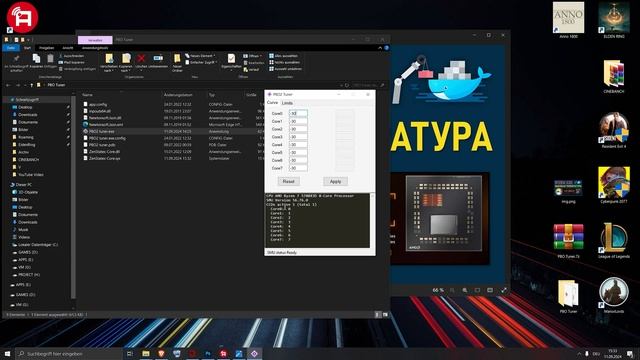
Task: Open the Ansicht ribbon tab
Action: [x=68, y=48]
